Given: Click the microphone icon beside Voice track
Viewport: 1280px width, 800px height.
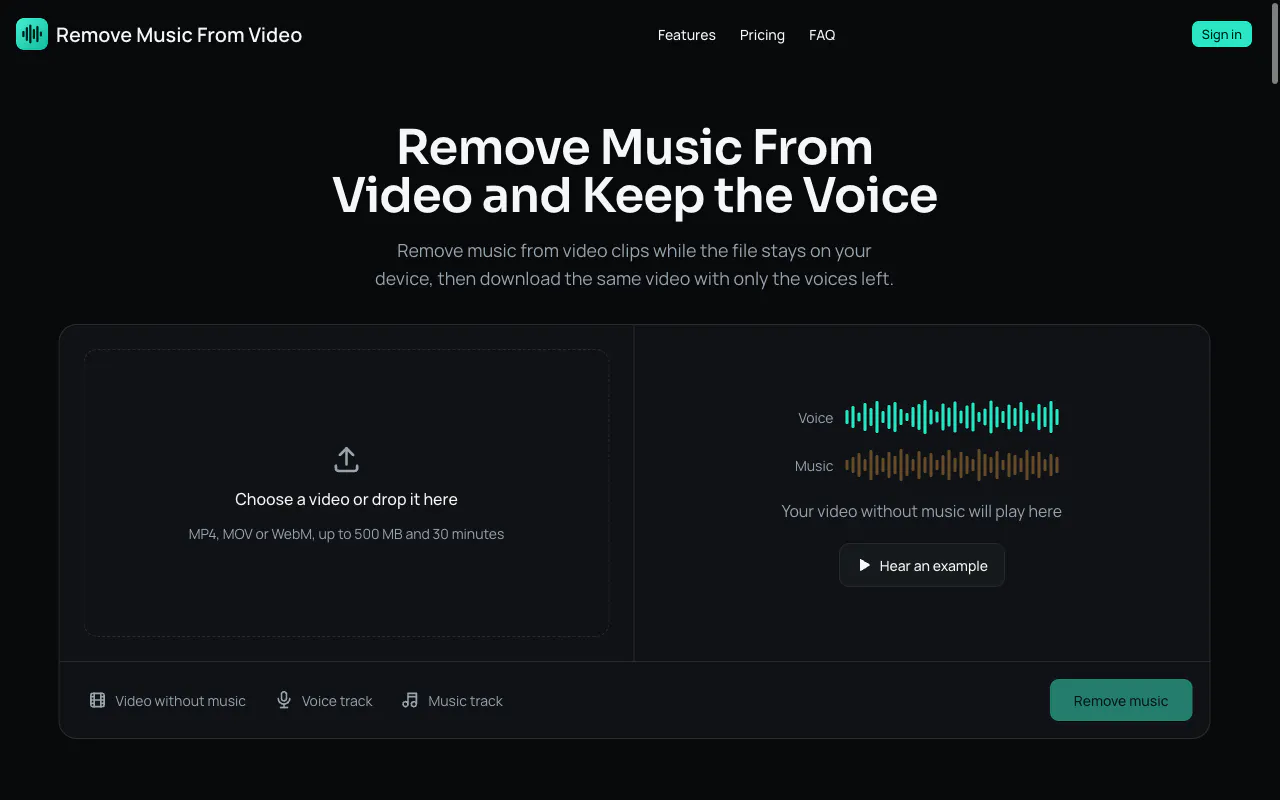Looking at the screenshot, I should pos(284,700).
